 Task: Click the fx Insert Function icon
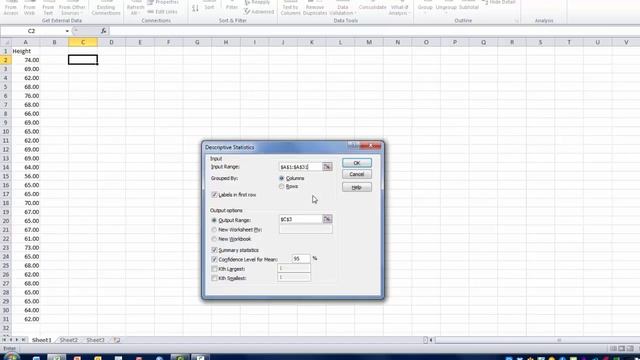[103, 31]
